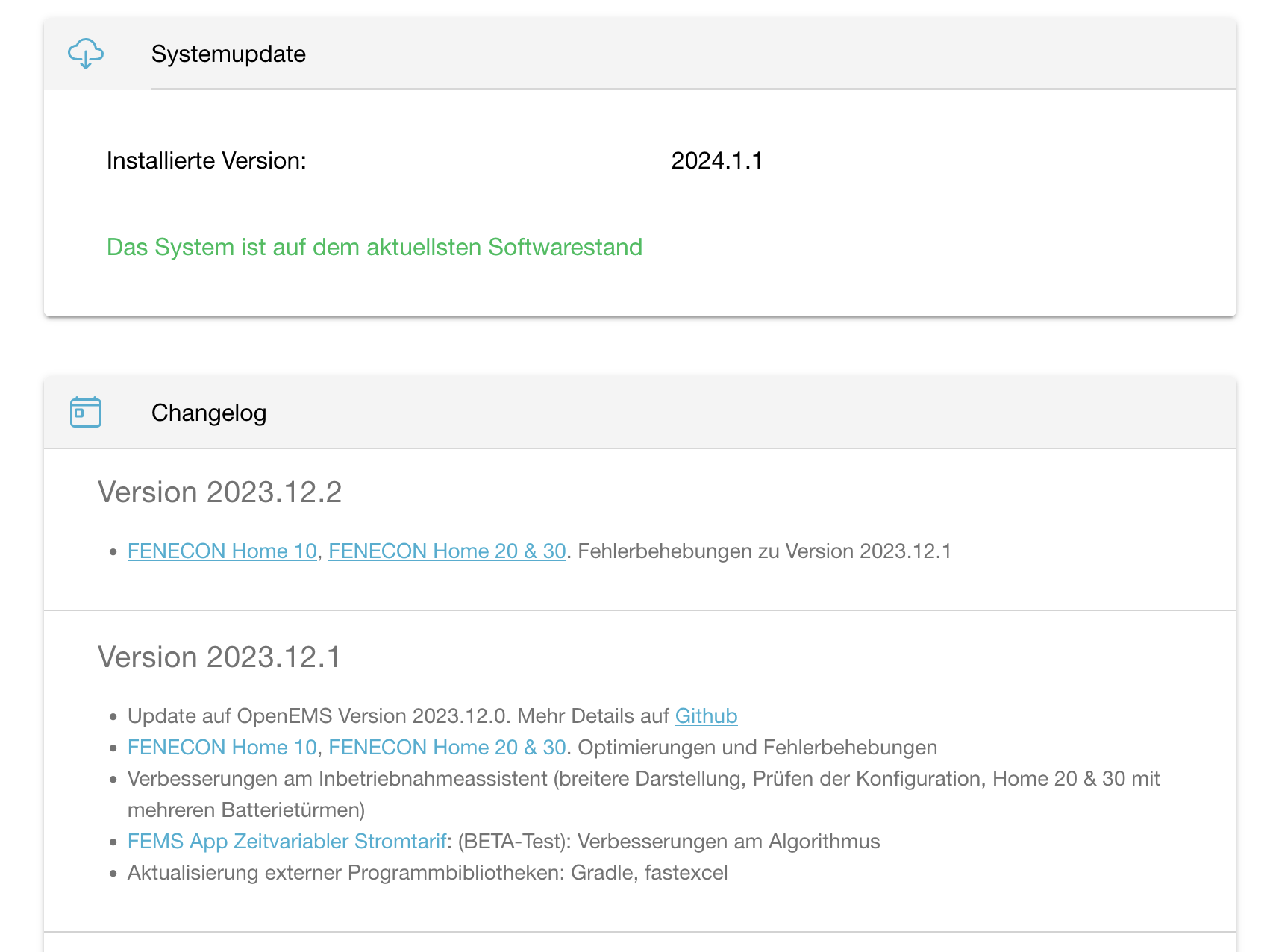Click the green up-to-date status message
The height and width of the screenshot is (952, 1270).
pos(375,248)
